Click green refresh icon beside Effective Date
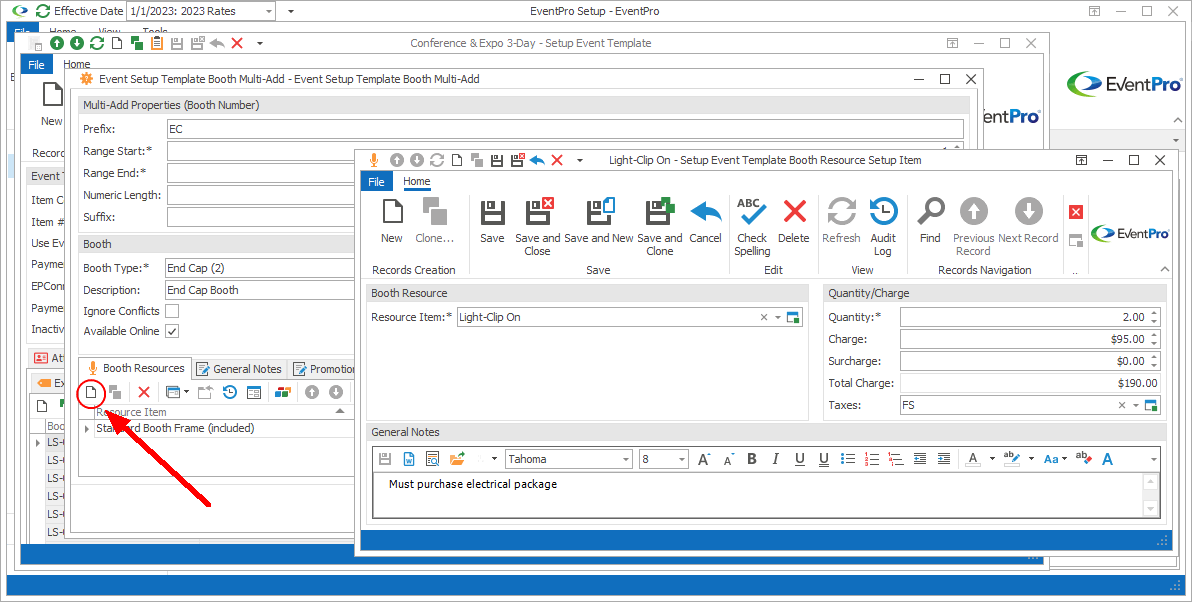 [x=43, y=11]
